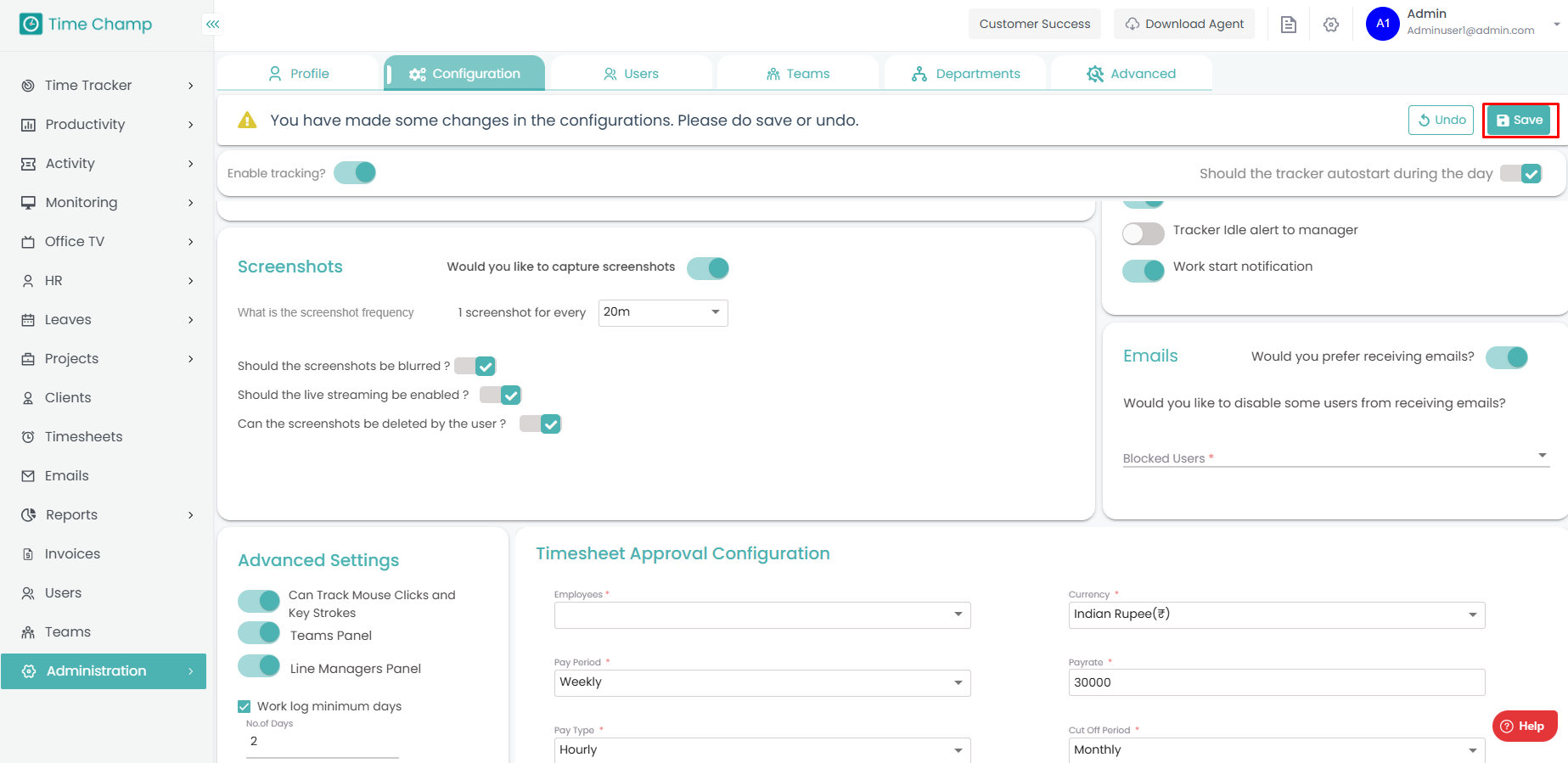Turn off blurred screenshots switch
The height and width of the screenshot is (763, 1568).
[475, 366]
